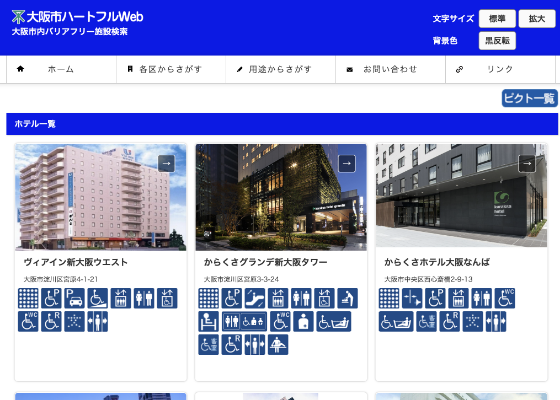Screen dimensions: 560x400
Task: Click the からくさグランデ新大阪タワー night photo
Action: click(281, 197)
